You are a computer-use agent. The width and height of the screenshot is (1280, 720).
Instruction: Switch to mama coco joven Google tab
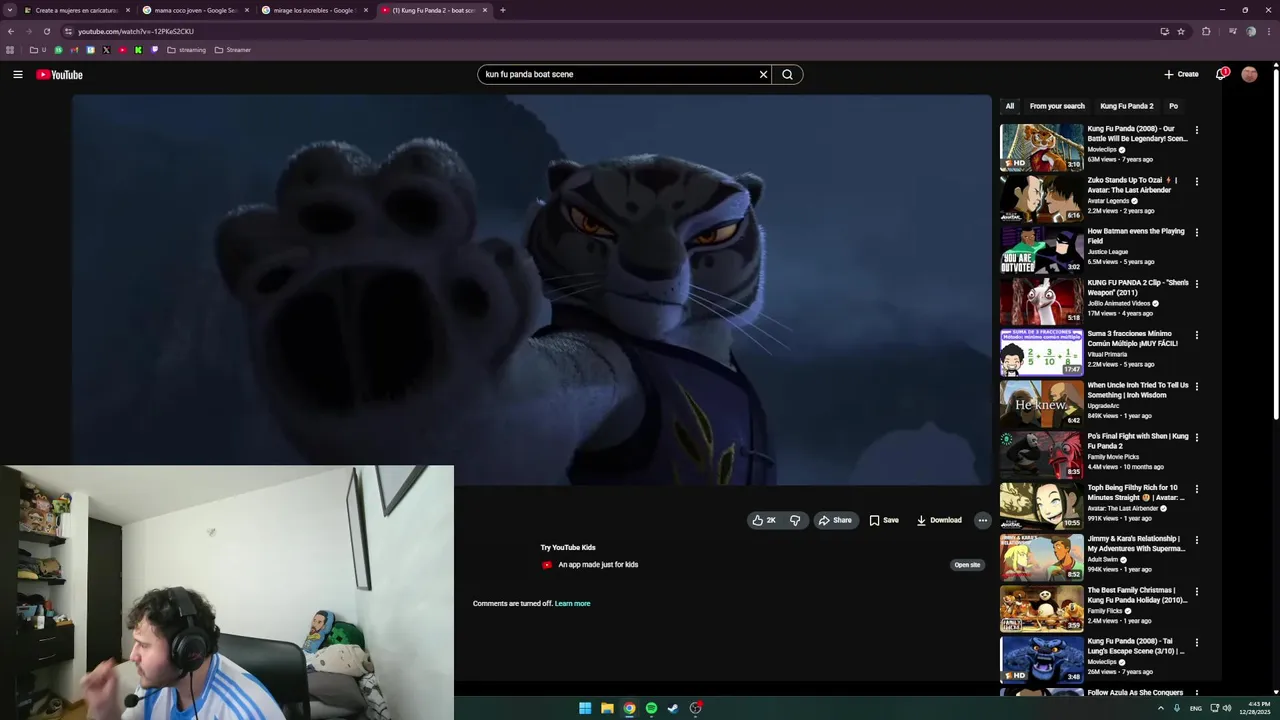195,10
